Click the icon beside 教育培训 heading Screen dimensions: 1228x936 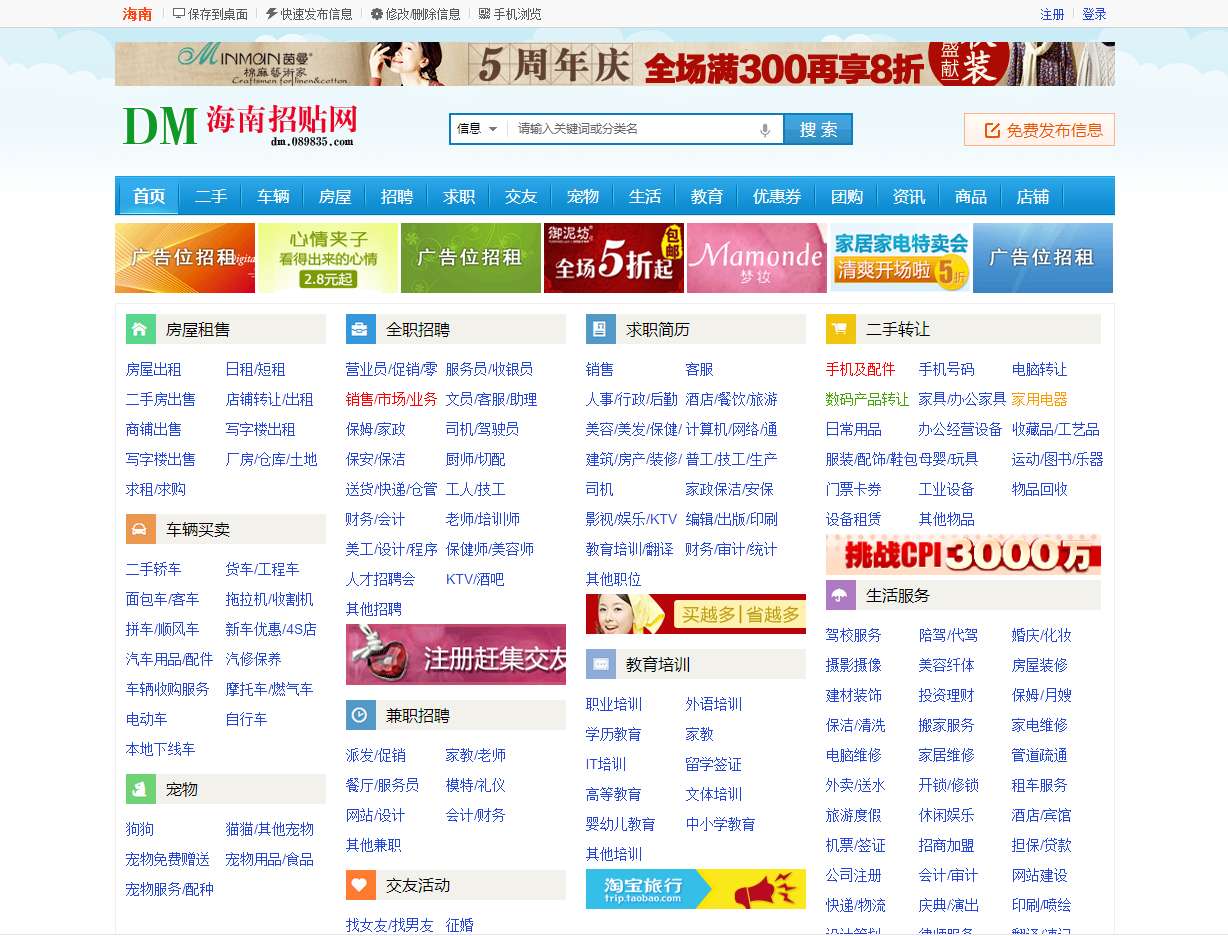[600, 664]
